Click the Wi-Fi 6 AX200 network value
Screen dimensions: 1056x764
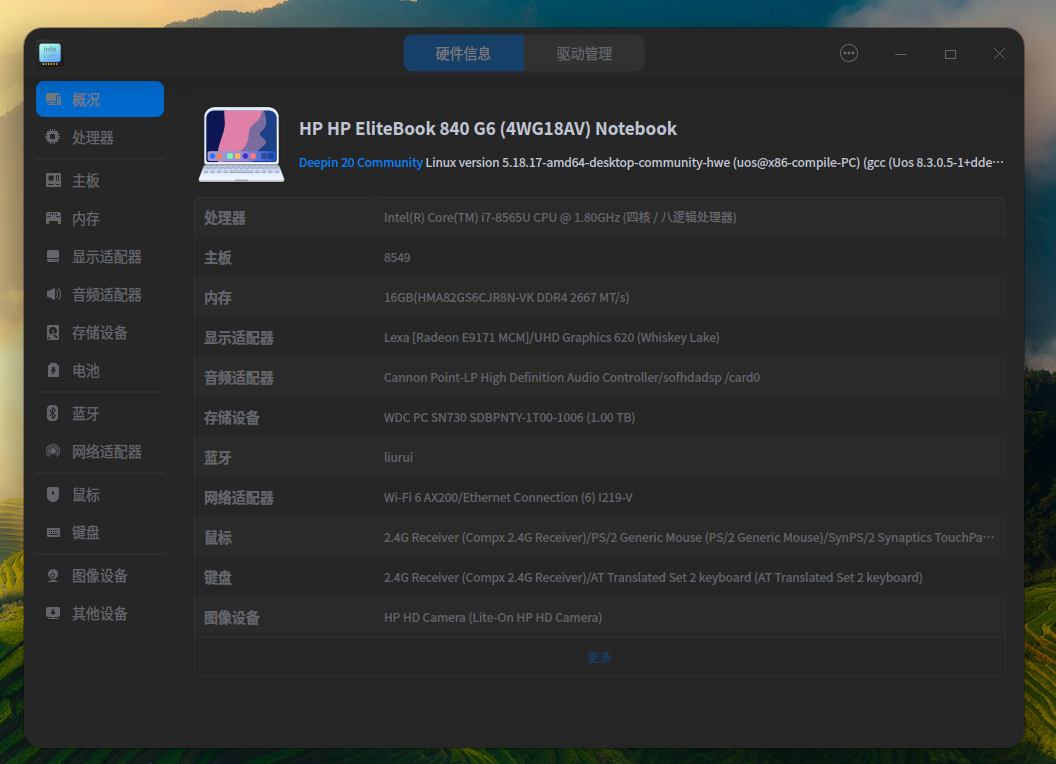click(x=508, y=498)
